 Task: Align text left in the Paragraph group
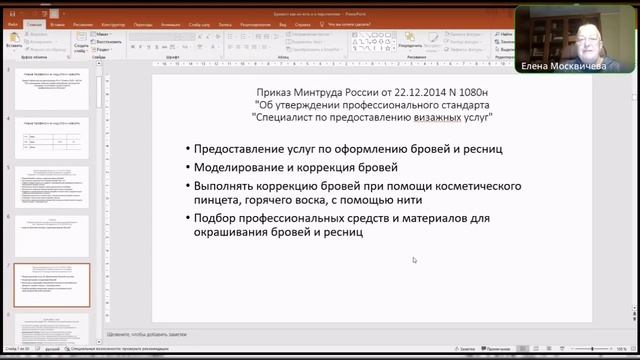(230, 47)
